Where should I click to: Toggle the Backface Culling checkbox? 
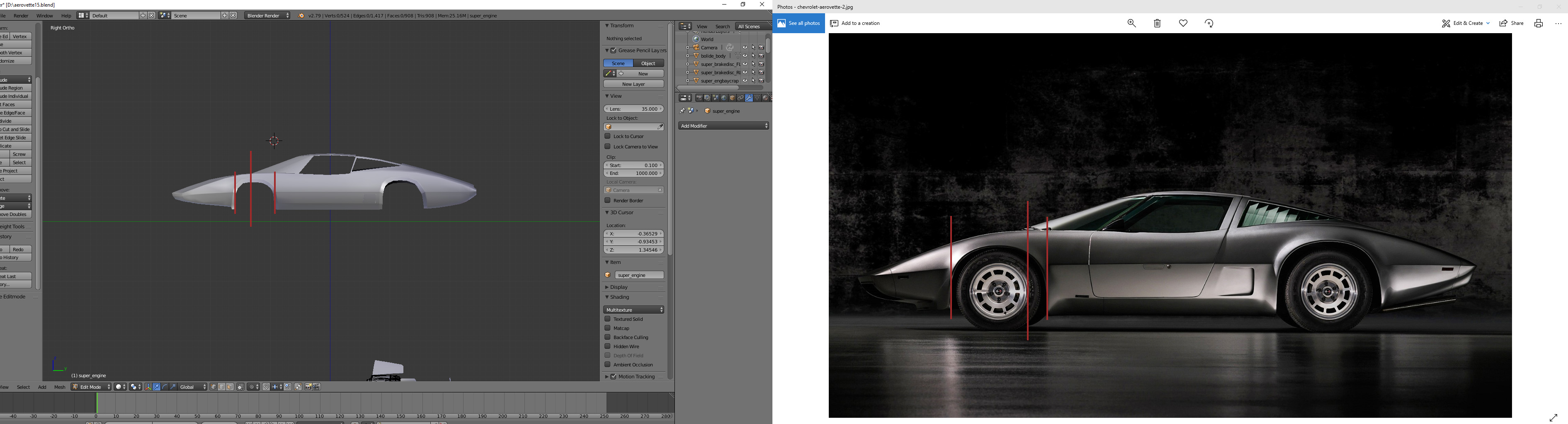(607, 337)
